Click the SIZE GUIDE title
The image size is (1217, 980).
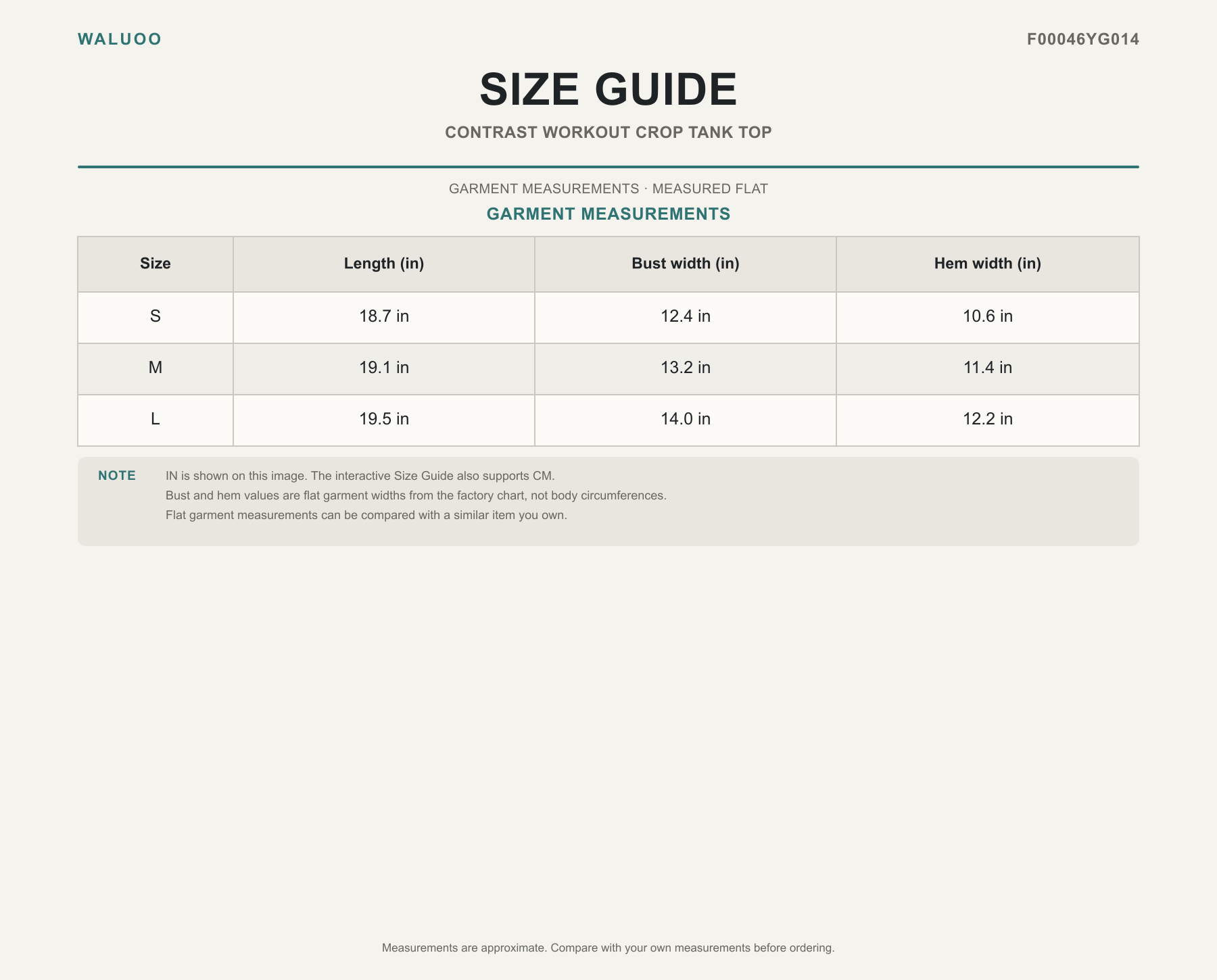coord(608,89)
